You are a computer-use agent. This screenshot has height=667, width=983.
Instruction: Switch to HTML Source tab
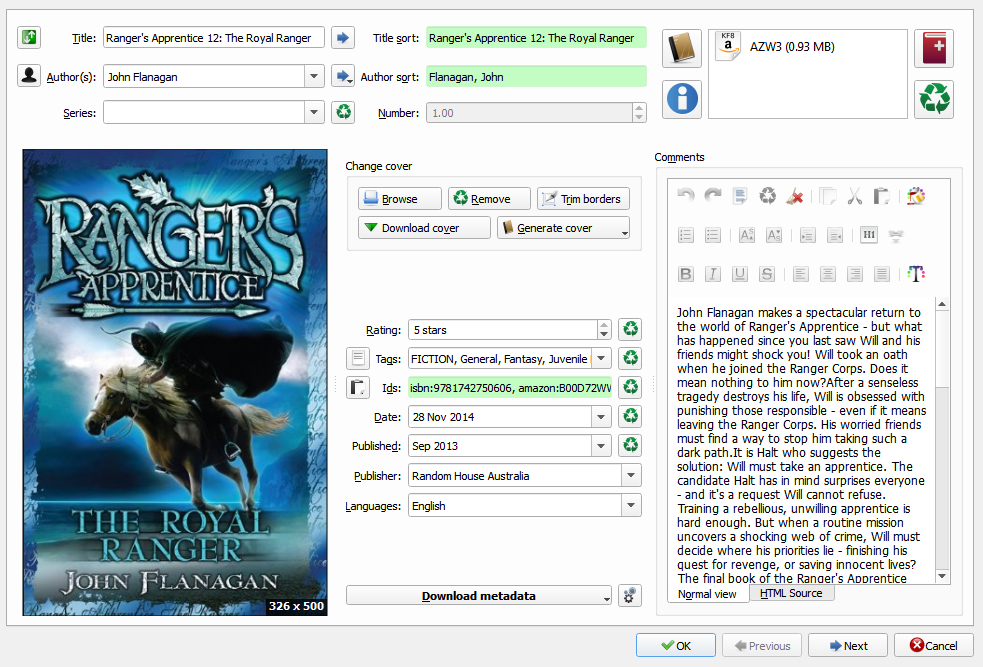click(791, 593)
